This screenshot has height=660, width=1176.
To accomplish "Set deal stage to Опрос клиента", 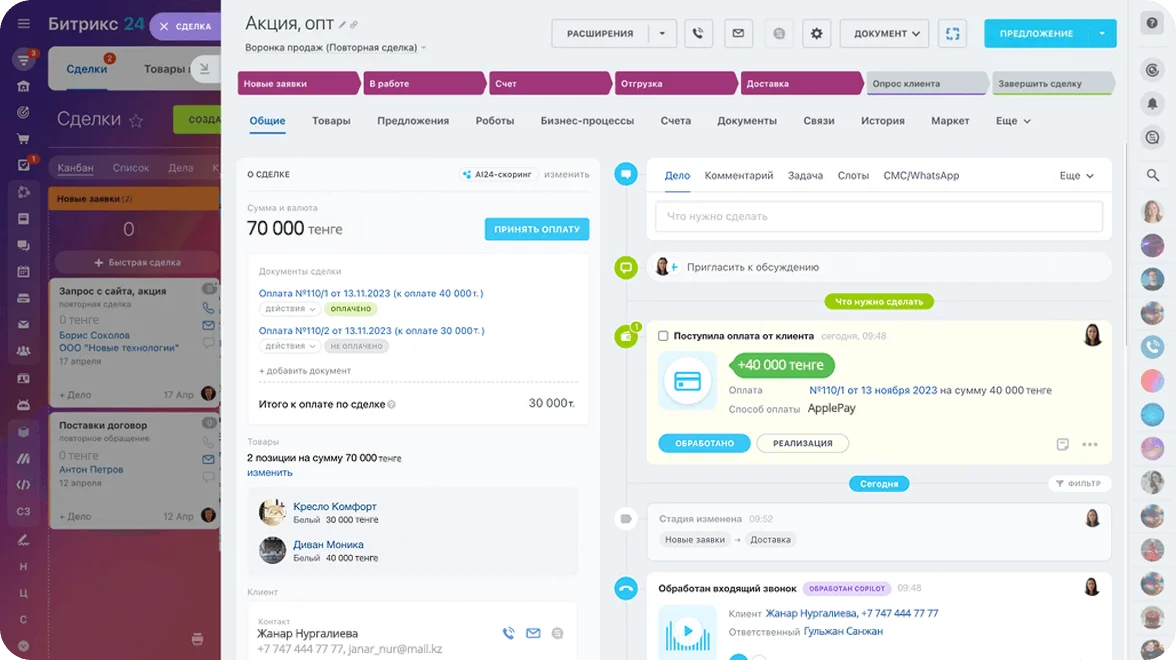I will click(x=927, y=83).
